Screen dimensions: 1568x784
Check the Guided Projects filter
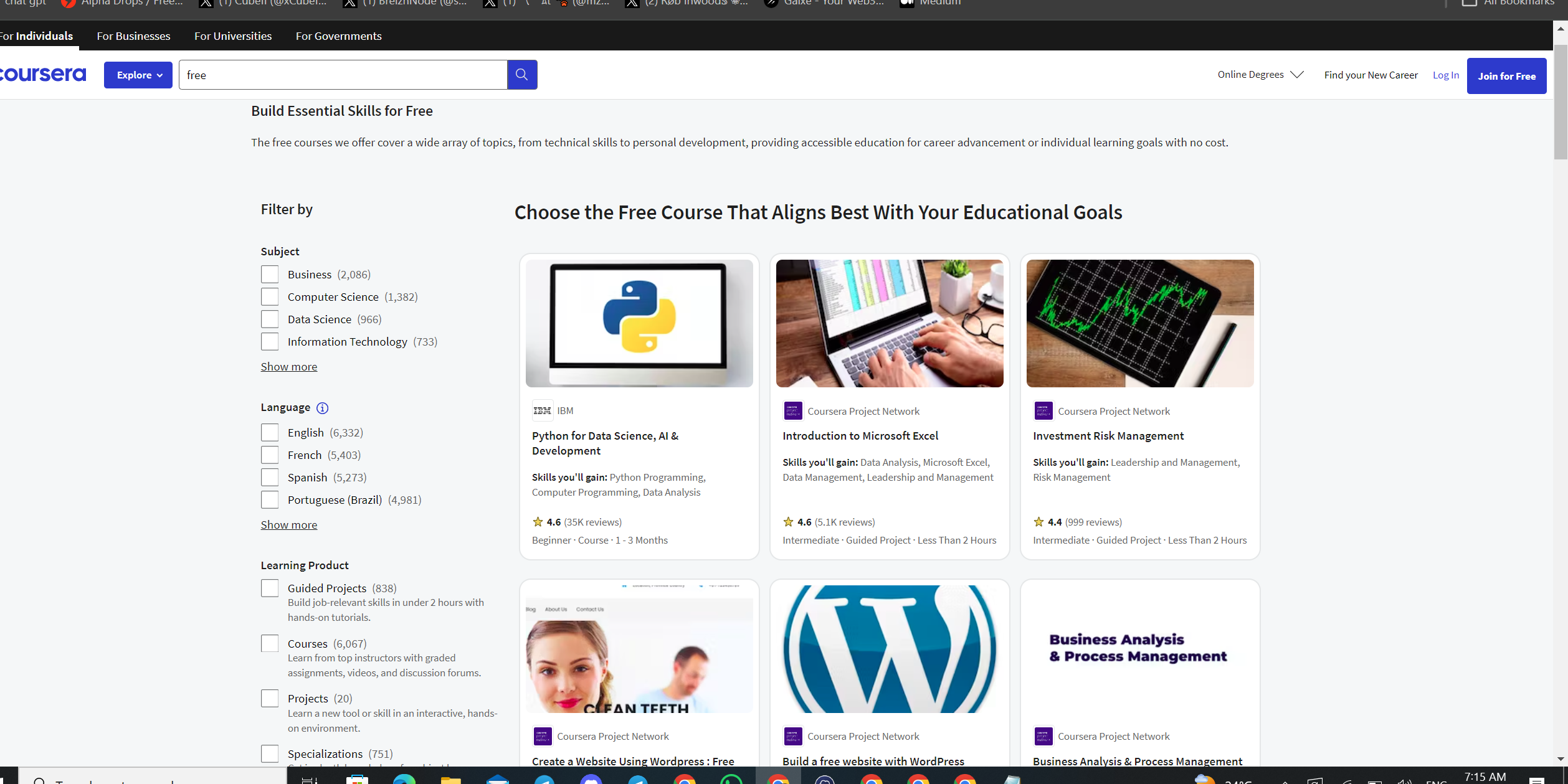(x=270, y=588)
